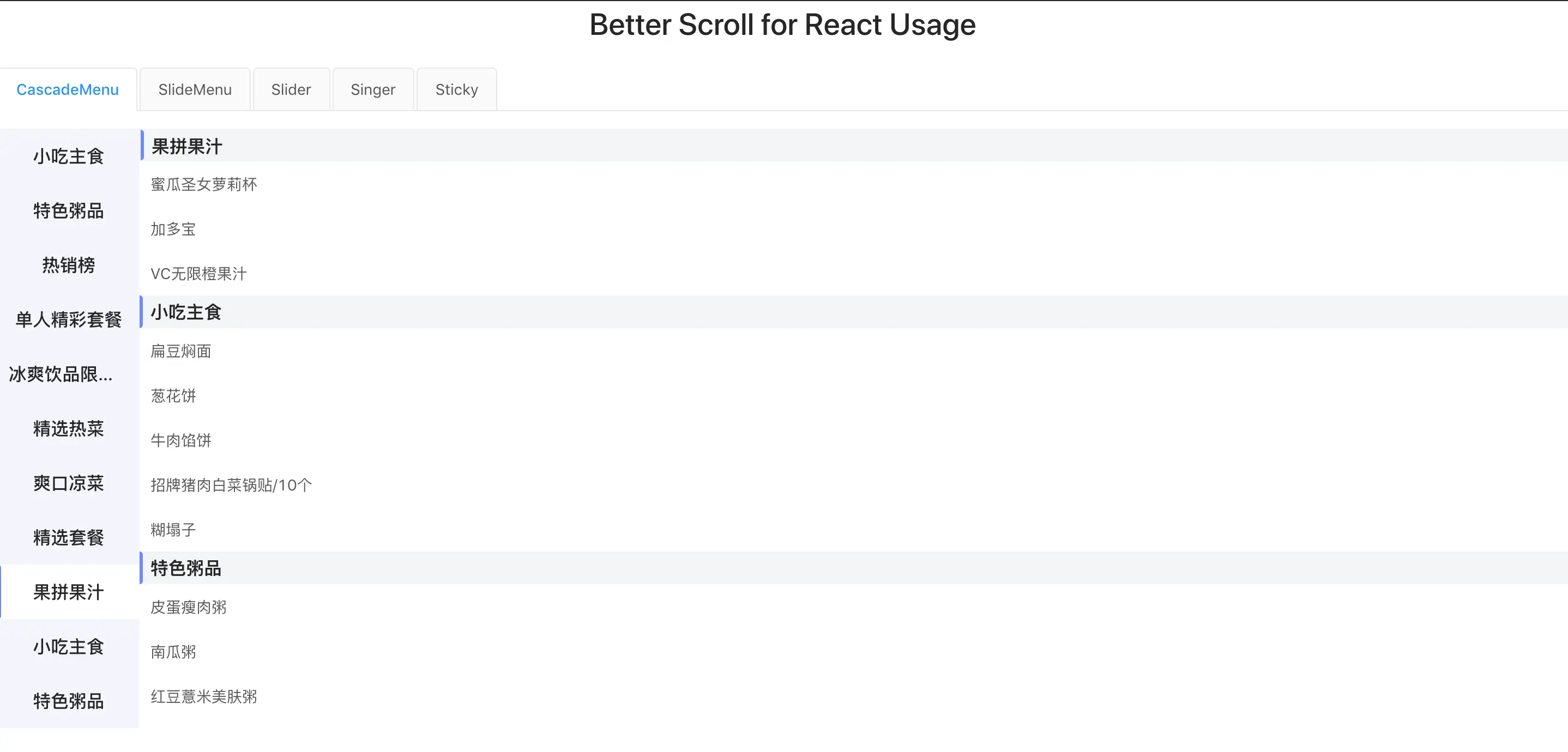Select 热销榜 in the left menu

69,265
